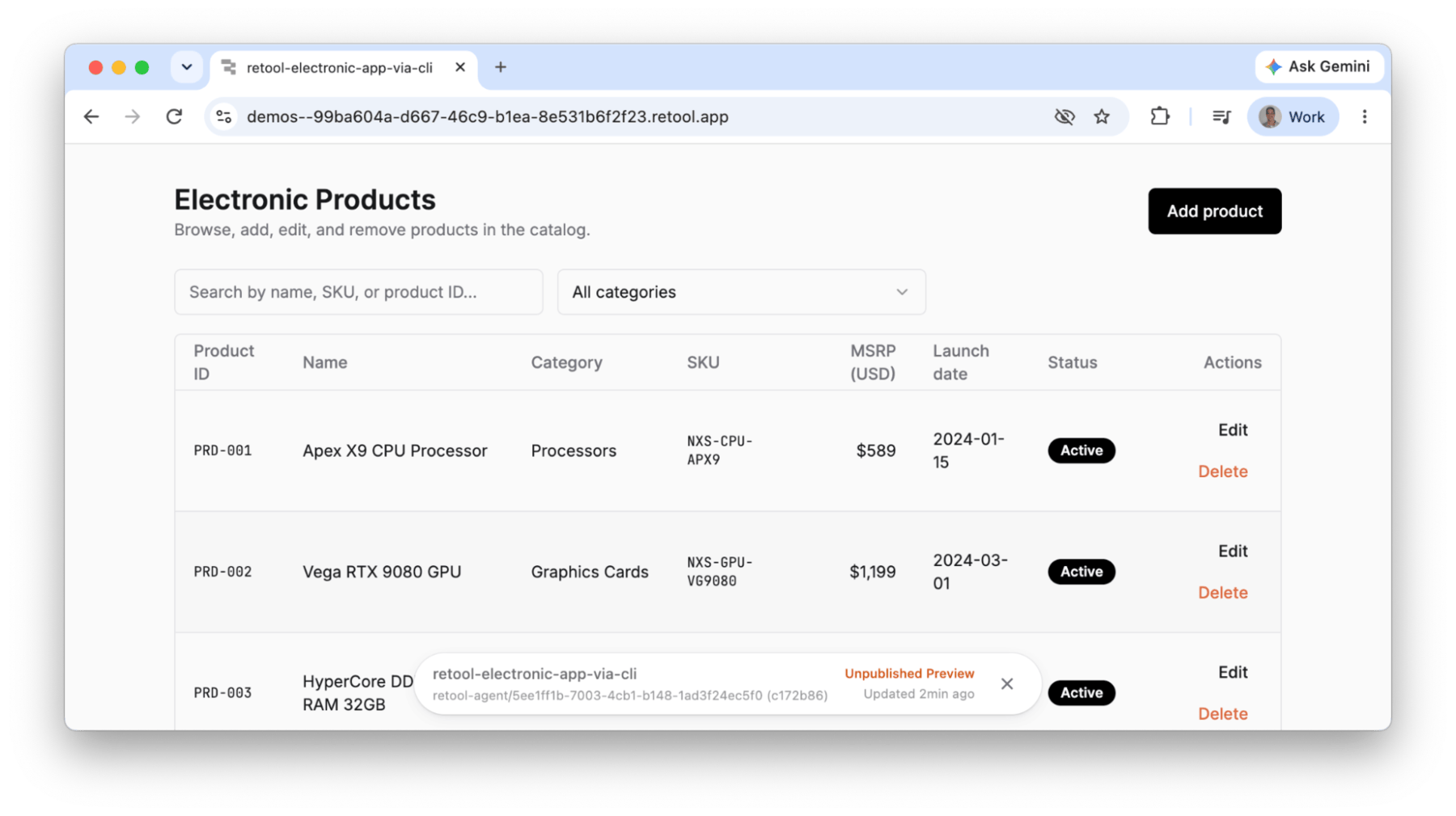Click the Status column header
Viewport: 1456px width, 816px height.
1073,362
